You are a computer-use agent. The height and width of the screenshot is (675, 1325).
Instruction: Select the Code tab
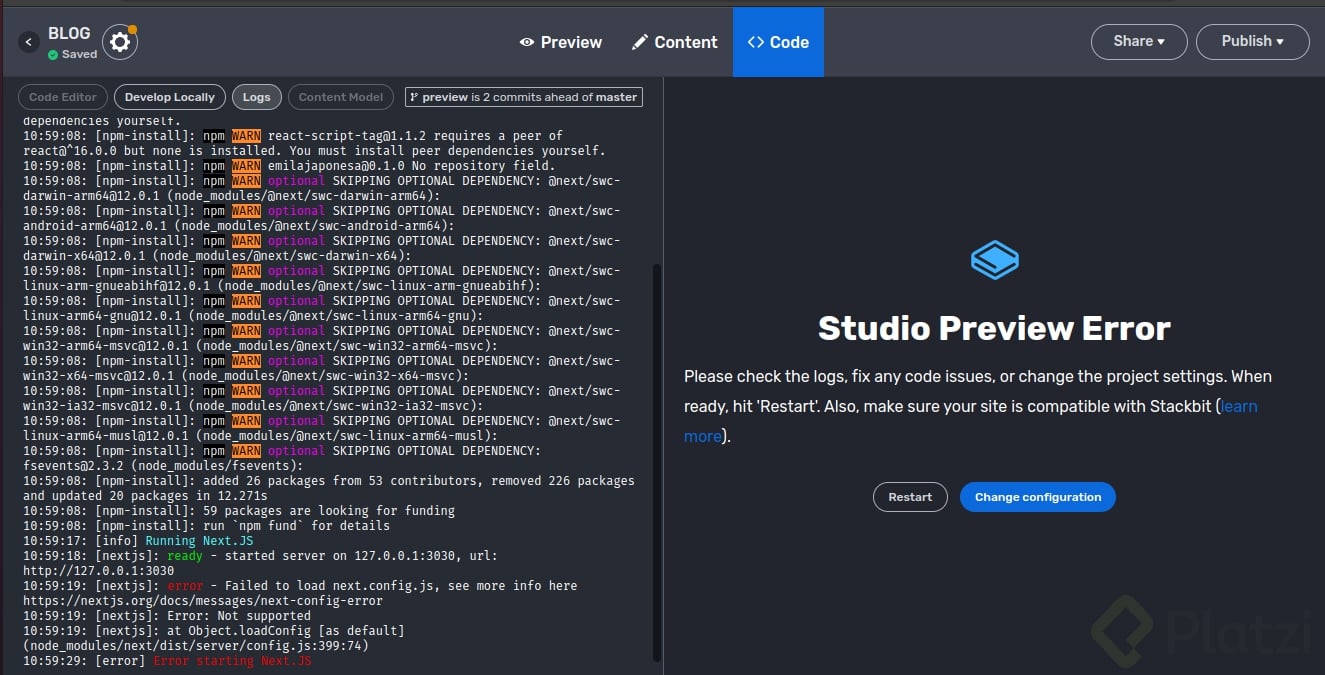coord(778,42)
